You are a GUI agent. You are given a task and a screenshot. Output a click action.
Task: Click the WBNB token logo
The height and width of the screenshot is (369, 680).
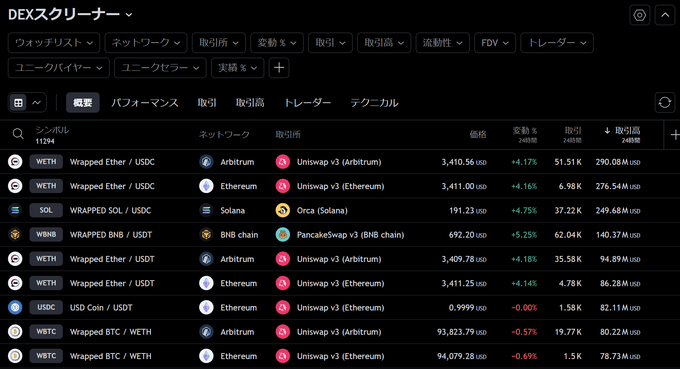click(x=15, y=235)
